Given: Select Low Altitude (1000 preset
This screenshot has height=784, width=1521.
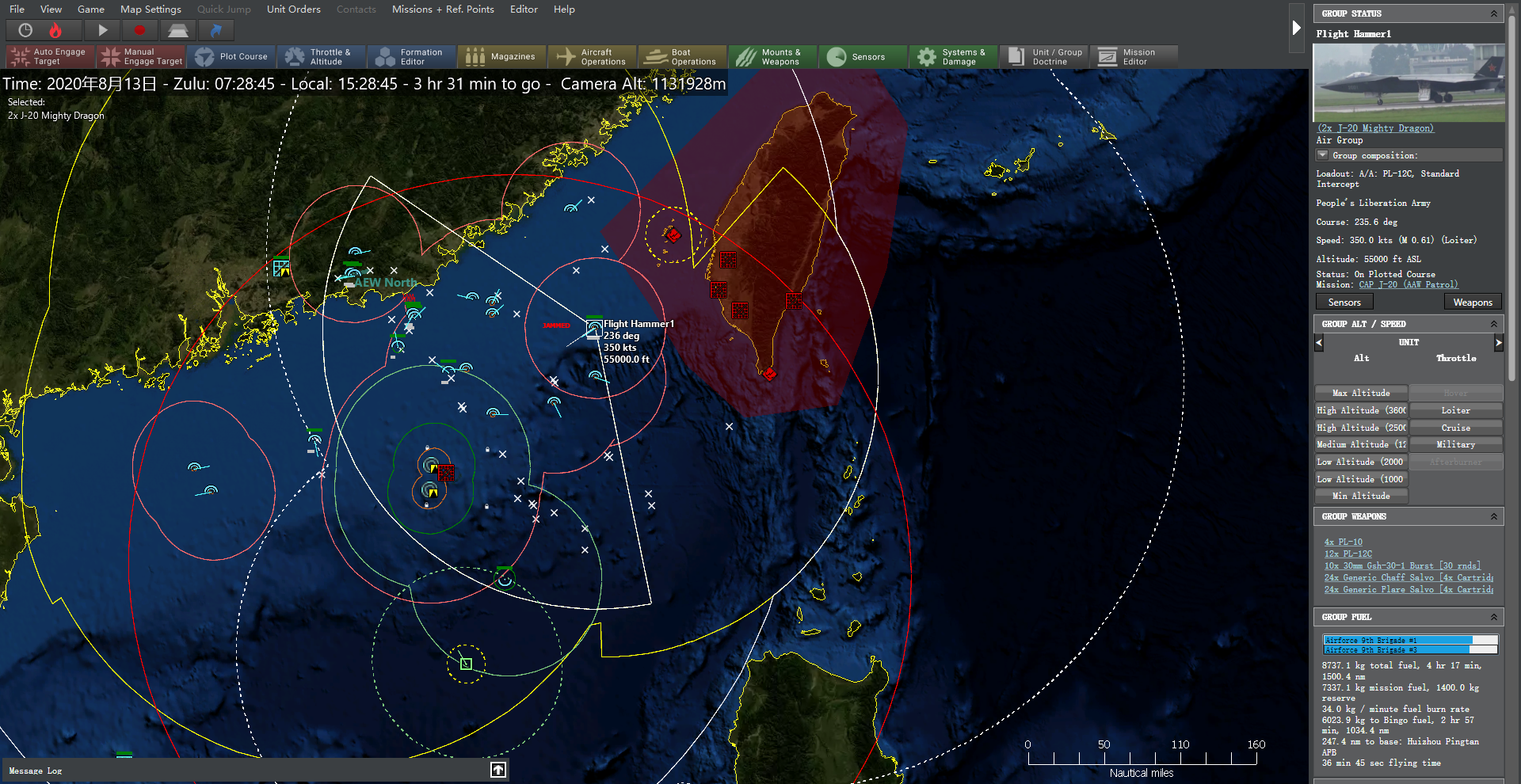Looking at the screenshot, I should pos(1361,479).
